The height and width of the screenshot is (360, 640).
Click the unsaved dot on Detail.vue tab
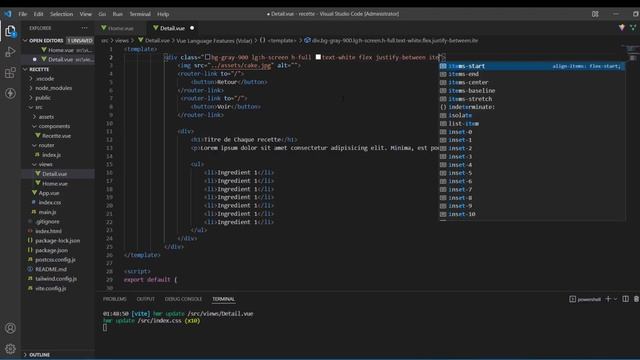[x=192, y=28]
